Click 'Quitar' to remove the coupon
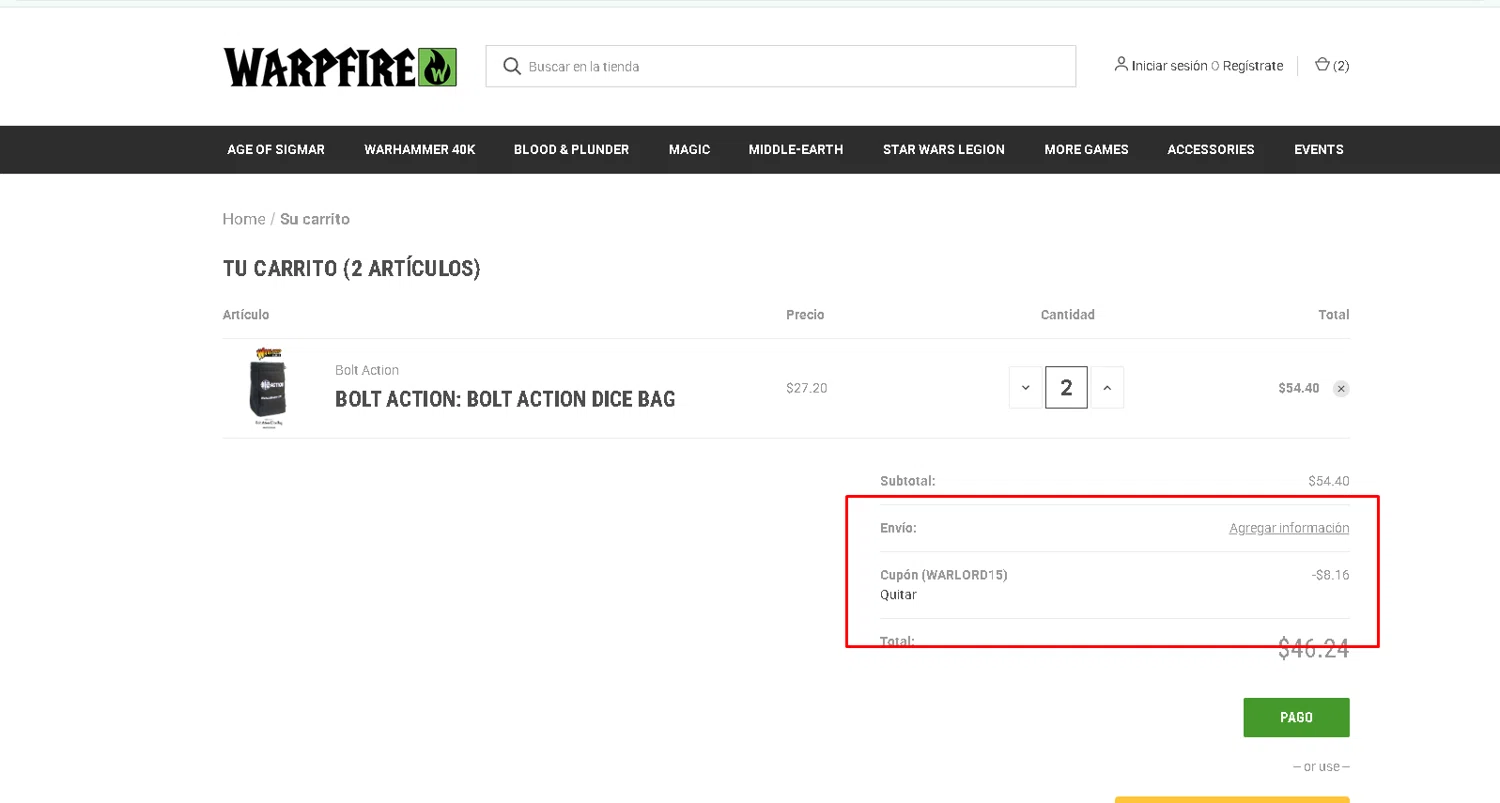Viewport: 1500px width, 803px height. tap(898, 595)
